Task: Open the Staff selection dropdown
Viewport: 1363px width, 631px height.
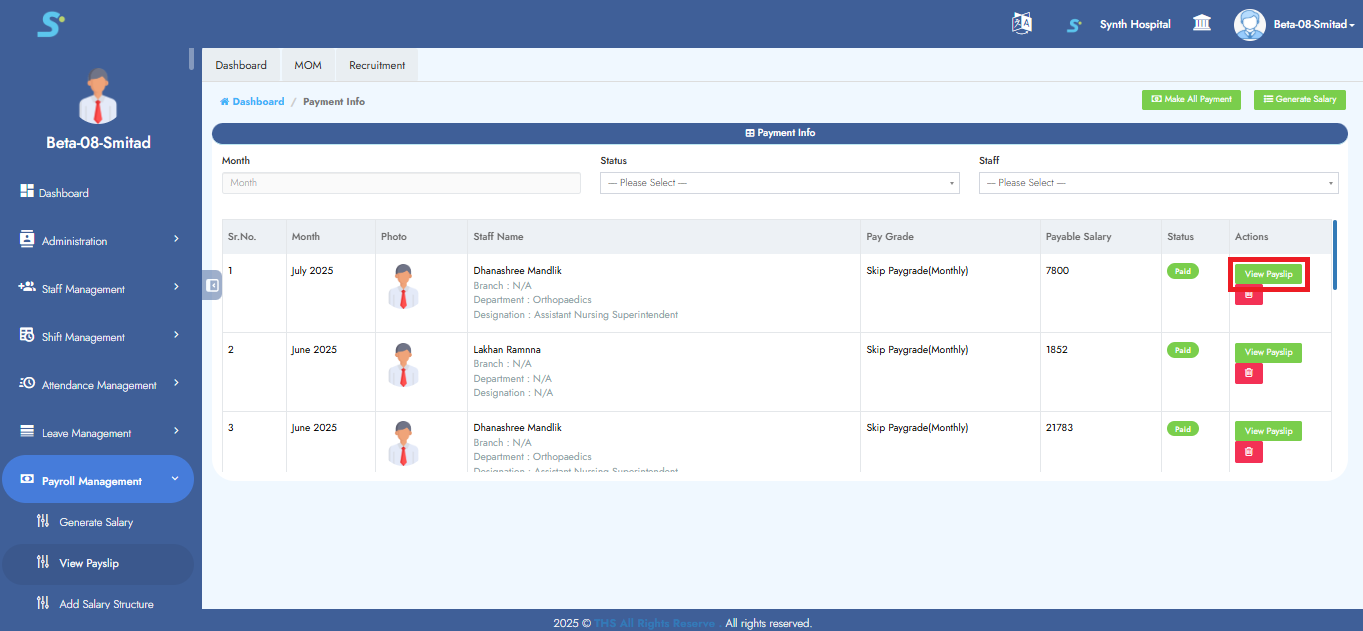Action: click(x=1157, y=183)
